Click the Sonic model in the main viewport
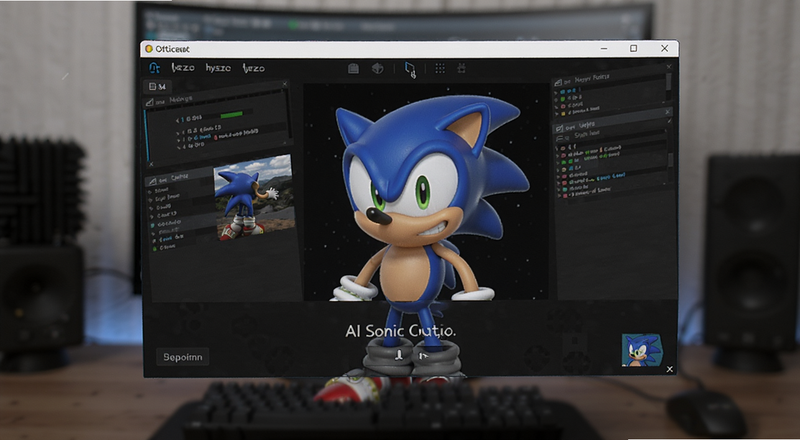 click(x=423, y=204)
